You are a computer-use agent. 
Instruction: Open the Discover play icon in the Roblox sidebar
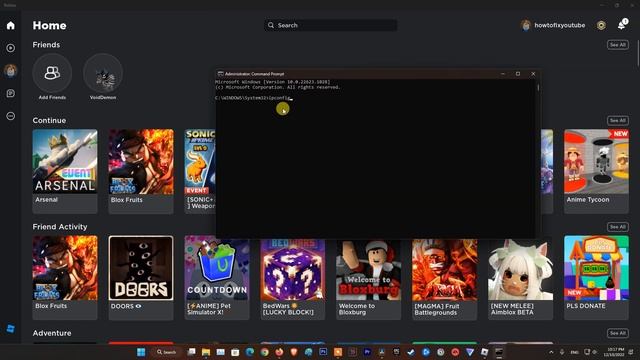[11, 48]
